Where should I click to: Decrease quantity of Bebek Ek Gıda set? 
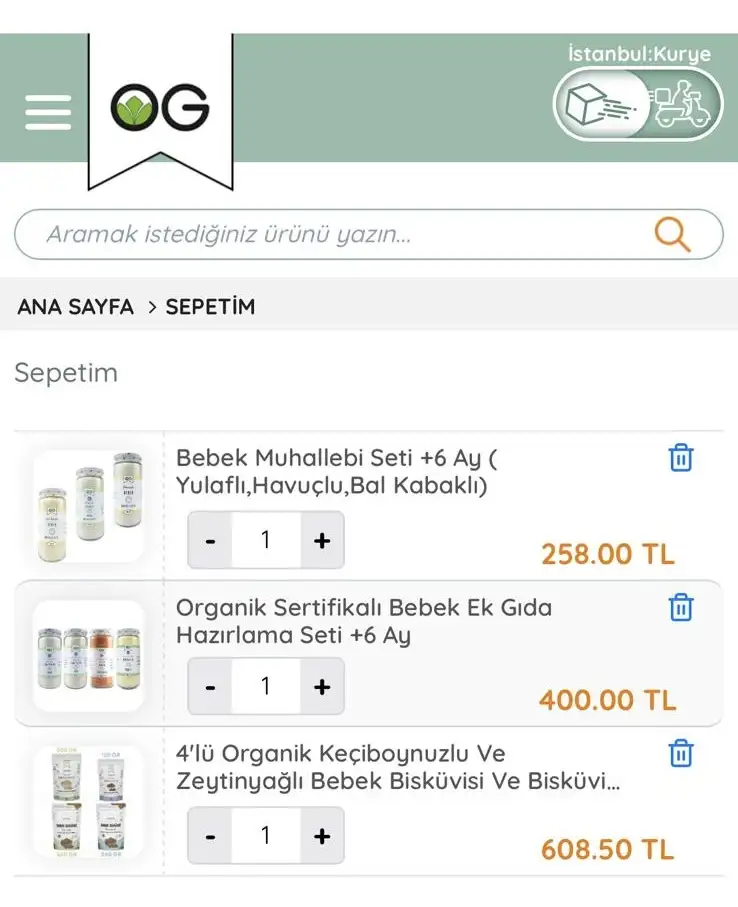coord(210,687)
